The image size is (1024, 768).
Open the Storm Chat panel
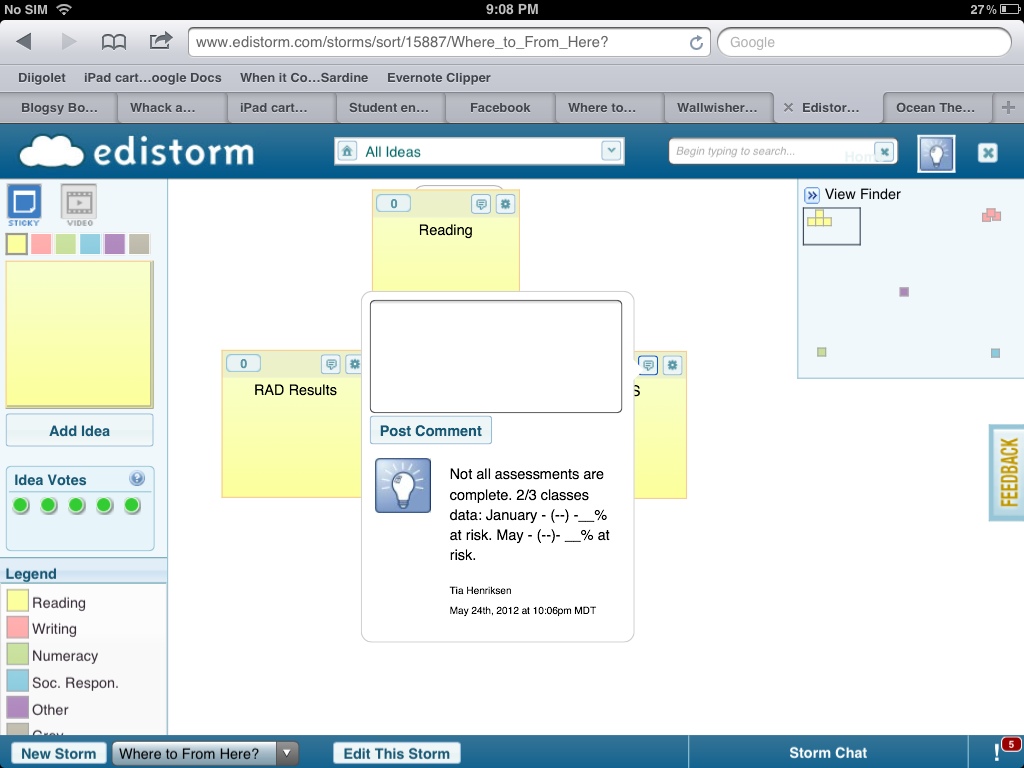pyautogui.click(x=828, y=753)
